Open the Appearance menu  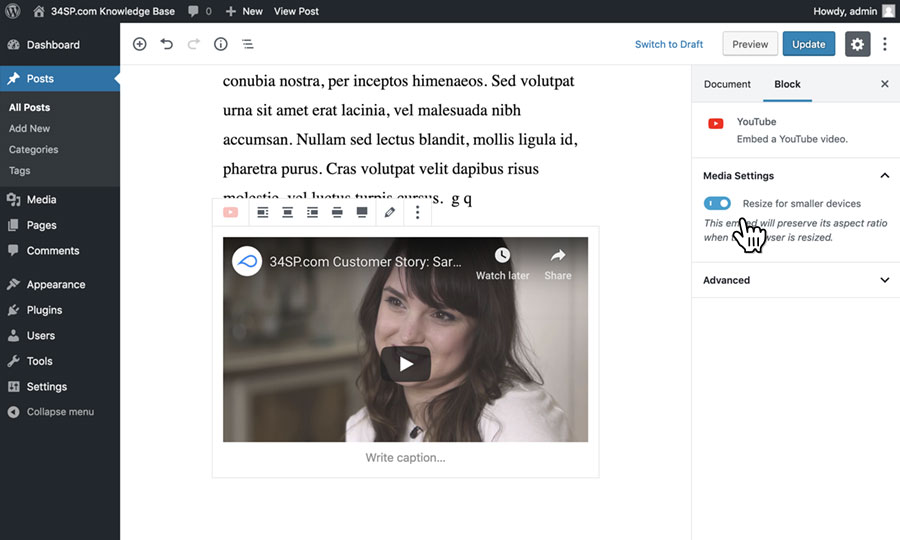point(60,285)
